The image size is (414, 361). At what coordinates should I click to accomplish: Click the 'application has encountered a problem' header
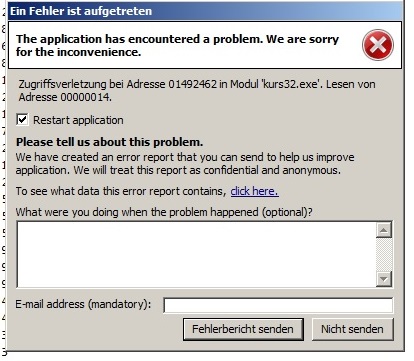(x=177, y=45)
